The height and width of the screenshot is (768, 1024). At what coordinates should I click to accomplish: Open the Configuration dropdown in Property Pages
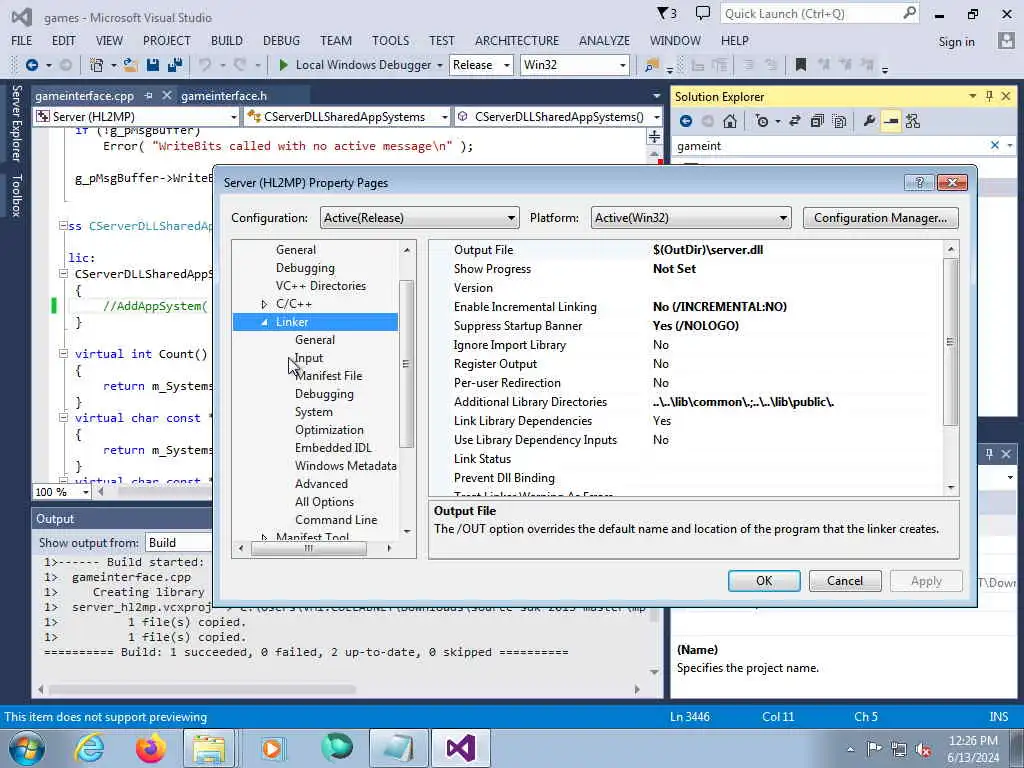pyautogui.click(x=419, y=217)
